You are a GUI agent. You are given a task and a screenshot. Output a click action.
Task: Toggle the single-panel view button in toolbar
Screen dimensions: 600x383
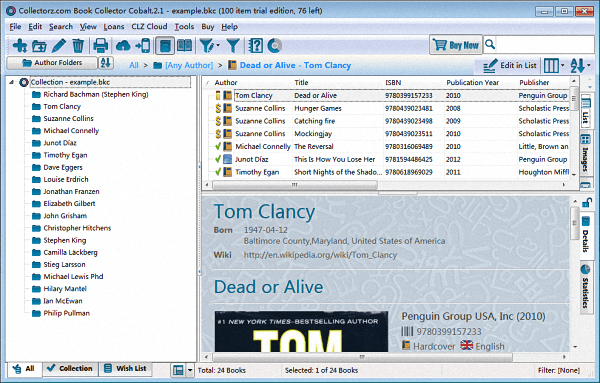point(165,46)
